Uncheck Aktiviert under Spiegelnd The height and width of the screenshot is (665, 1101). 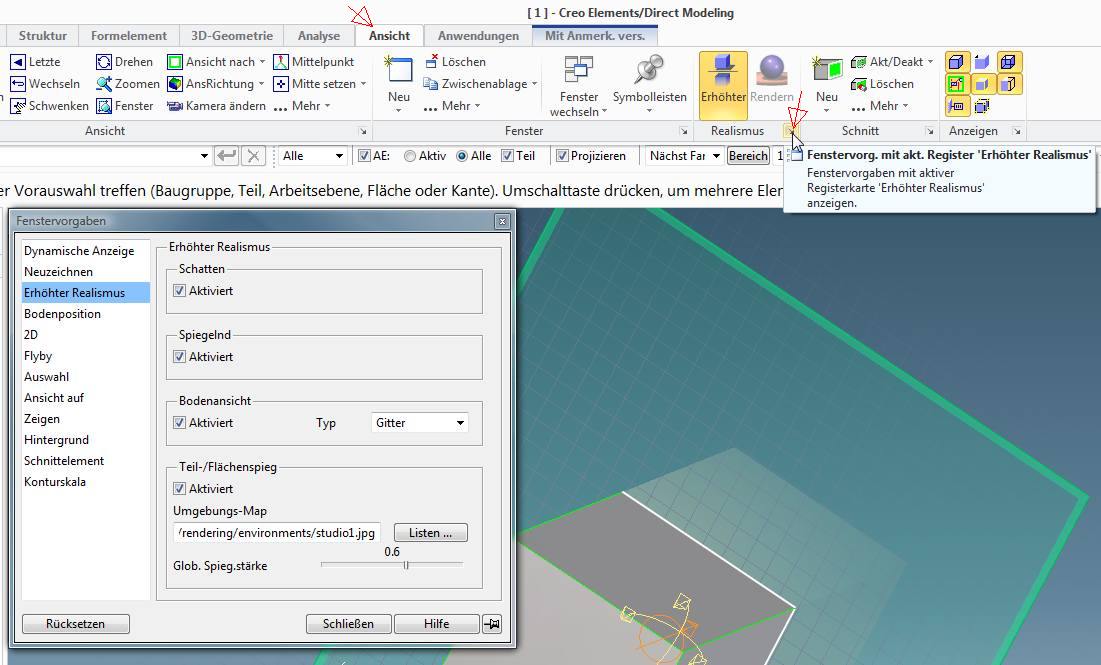pos(180,357)
